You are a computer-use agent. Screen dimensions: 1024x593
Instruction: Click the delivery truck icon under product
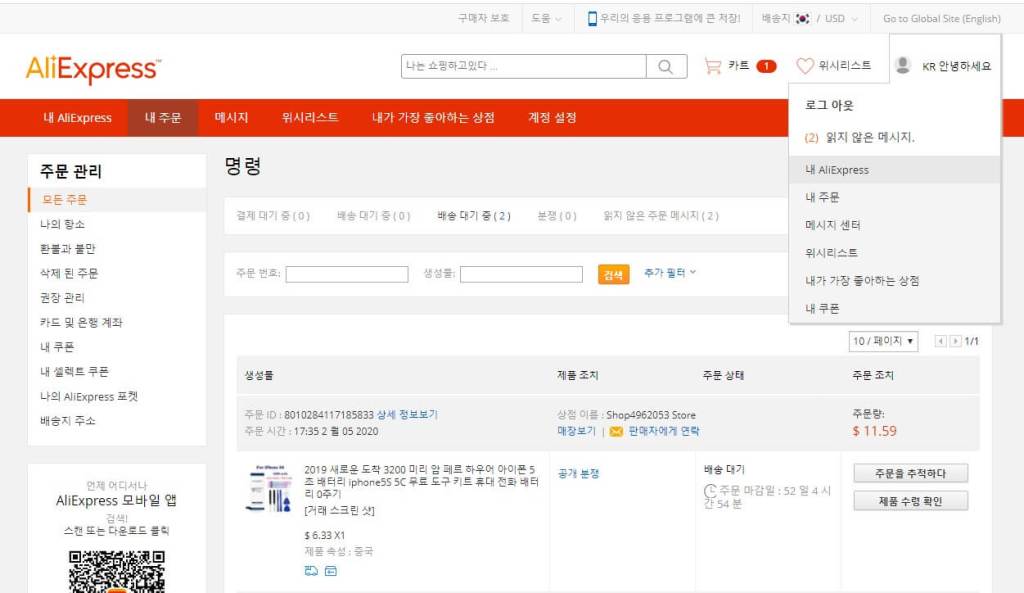(311, 571)
